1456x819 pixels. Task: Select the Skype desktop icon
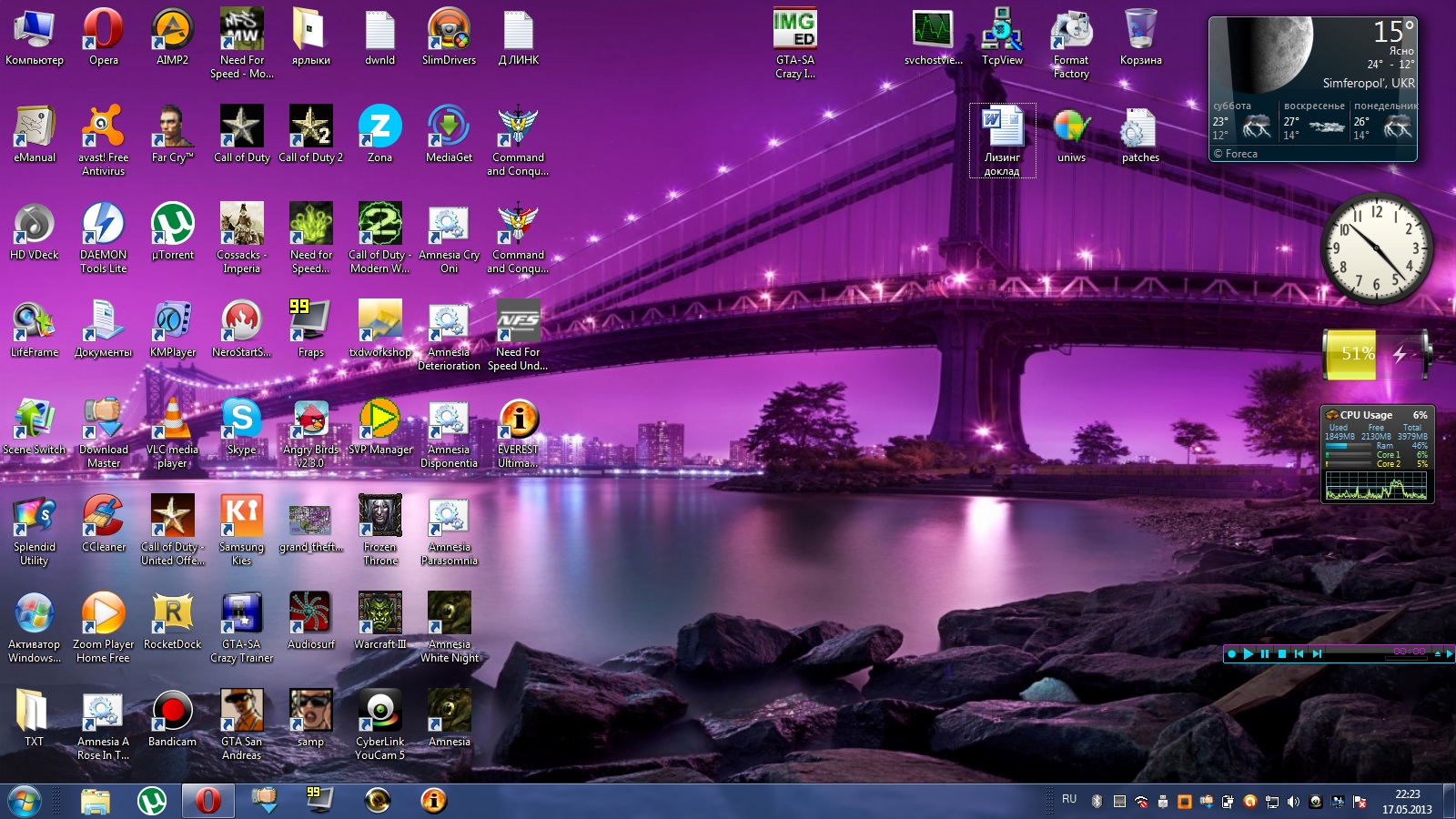(x=241, y=427)
